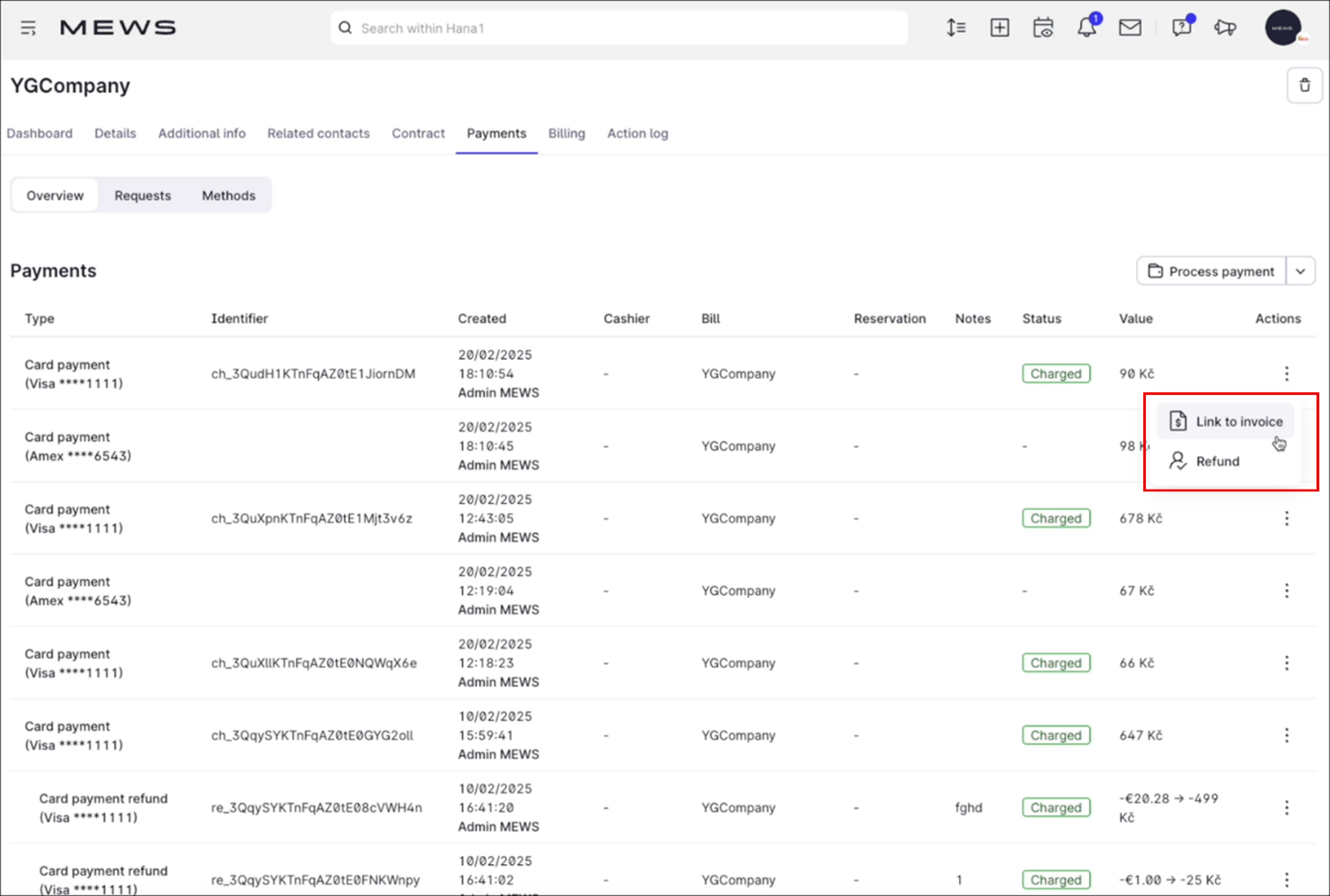1330x896 pixels.
Task: Click the Status column header
Action: click(x=1042, y=318)
